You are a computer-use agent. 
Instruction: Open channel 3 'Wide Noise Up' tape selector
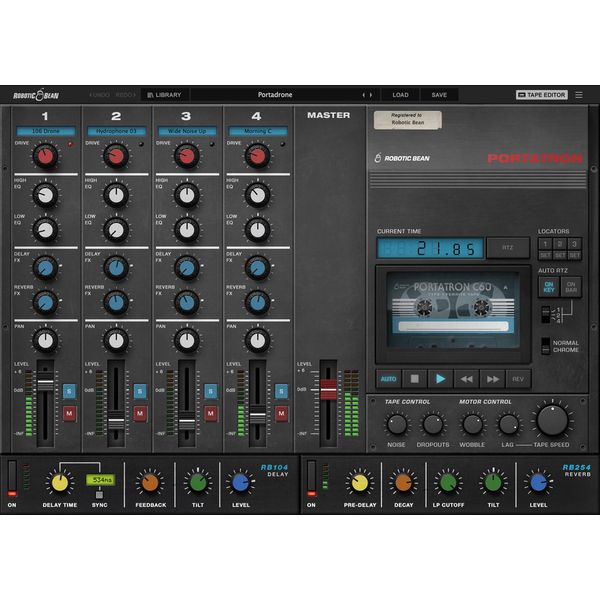coord(186,131)
